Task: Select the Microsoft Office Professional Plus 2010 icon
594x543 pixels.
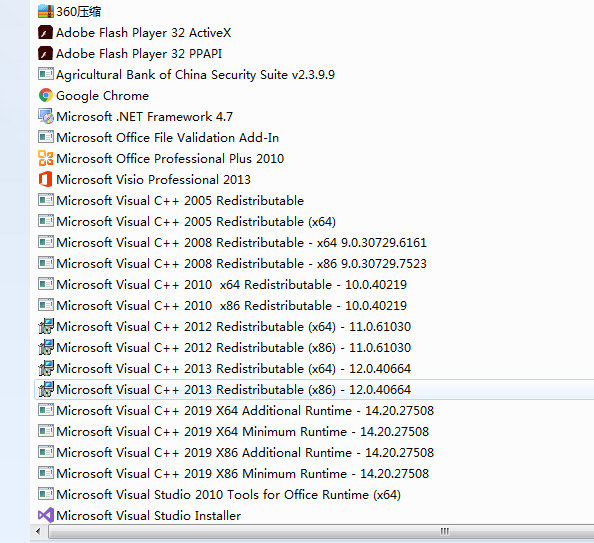Action: coord(46,158)
